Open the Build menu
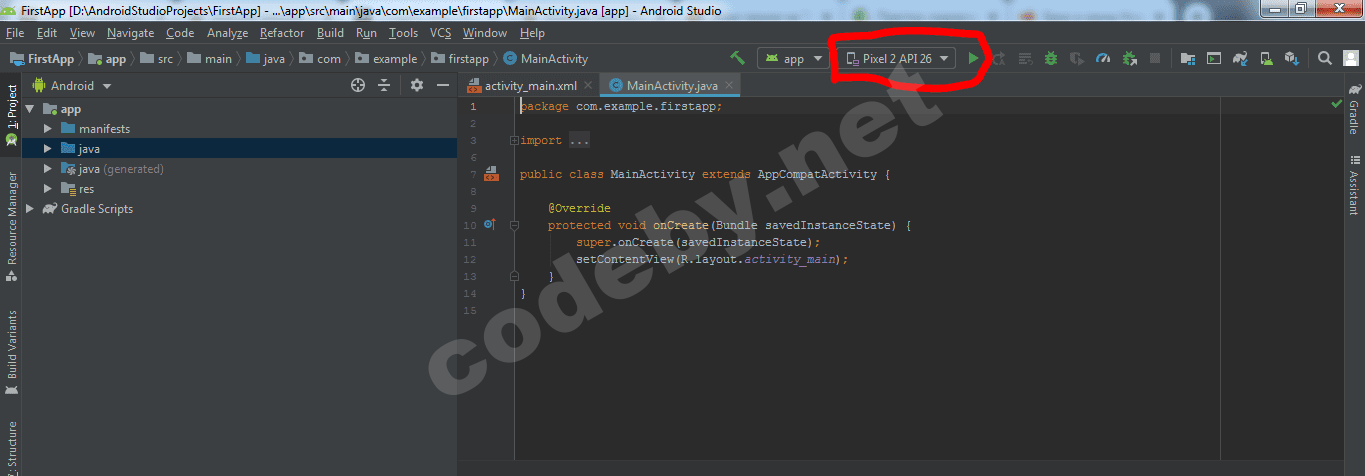The height and width of the screenshot is (476, 1365). [330, 33]
